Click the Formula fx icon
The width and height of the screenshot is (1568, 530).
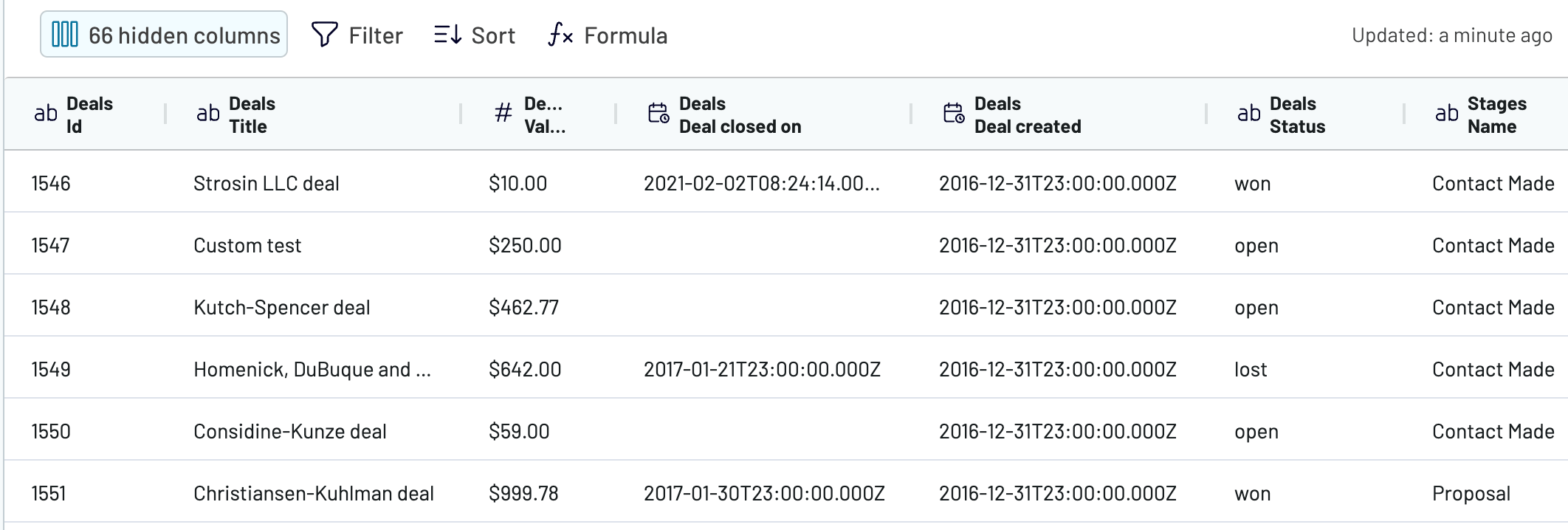coord(561,35)
